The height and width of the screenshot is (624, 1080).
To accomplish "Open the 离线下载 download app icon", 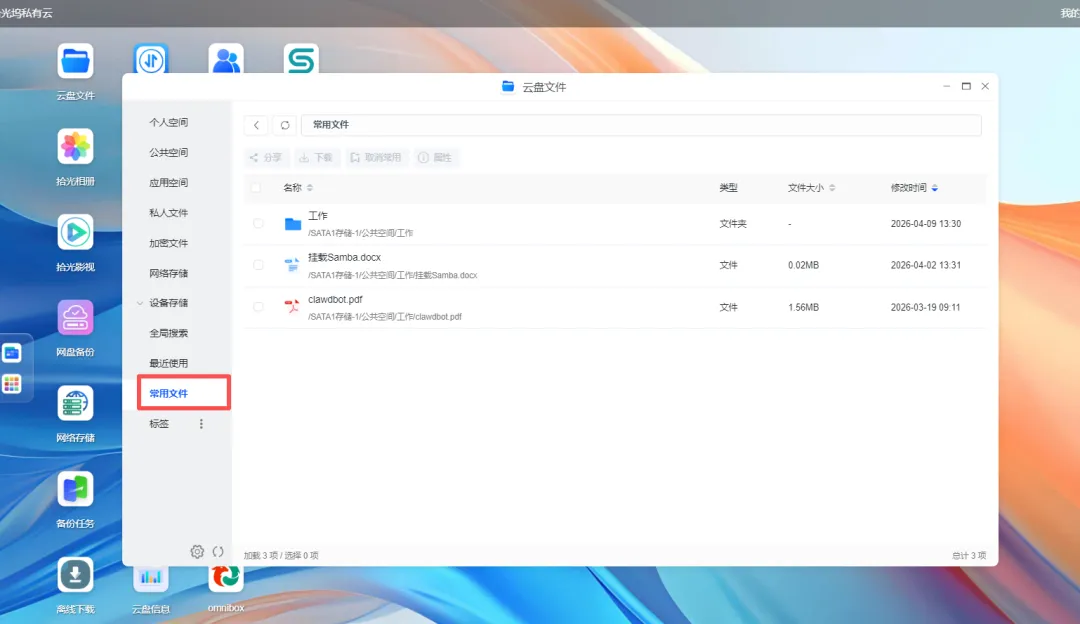I will pos(75,575).
